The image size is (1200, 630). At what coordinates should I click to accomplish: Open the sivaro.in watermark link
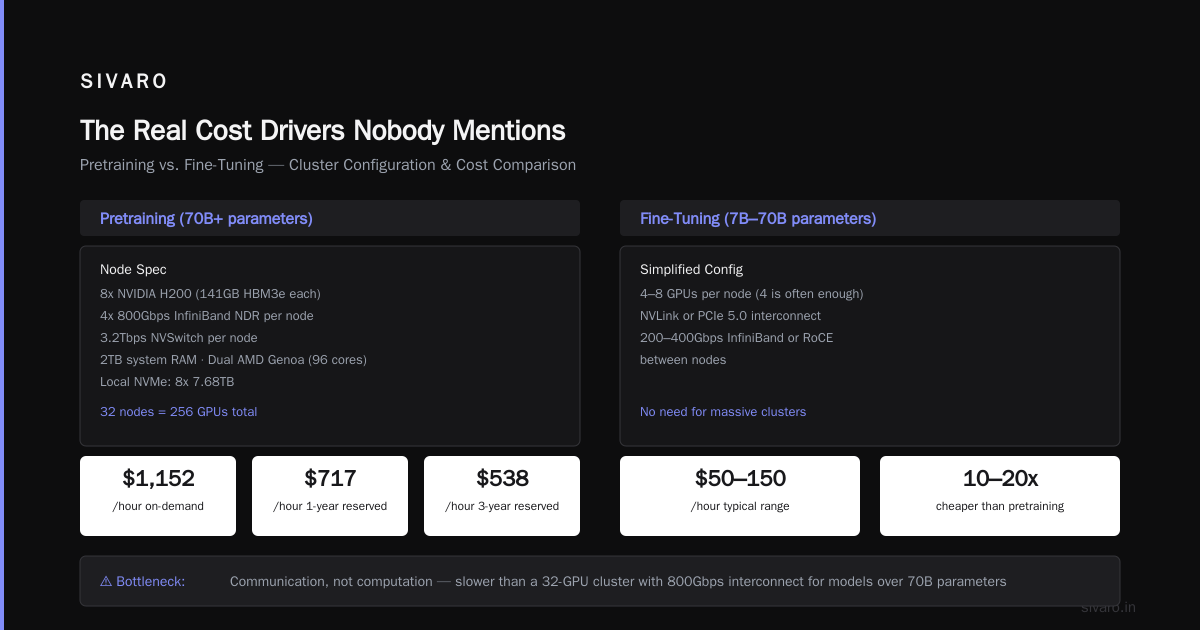click(x=1108, y=607)
